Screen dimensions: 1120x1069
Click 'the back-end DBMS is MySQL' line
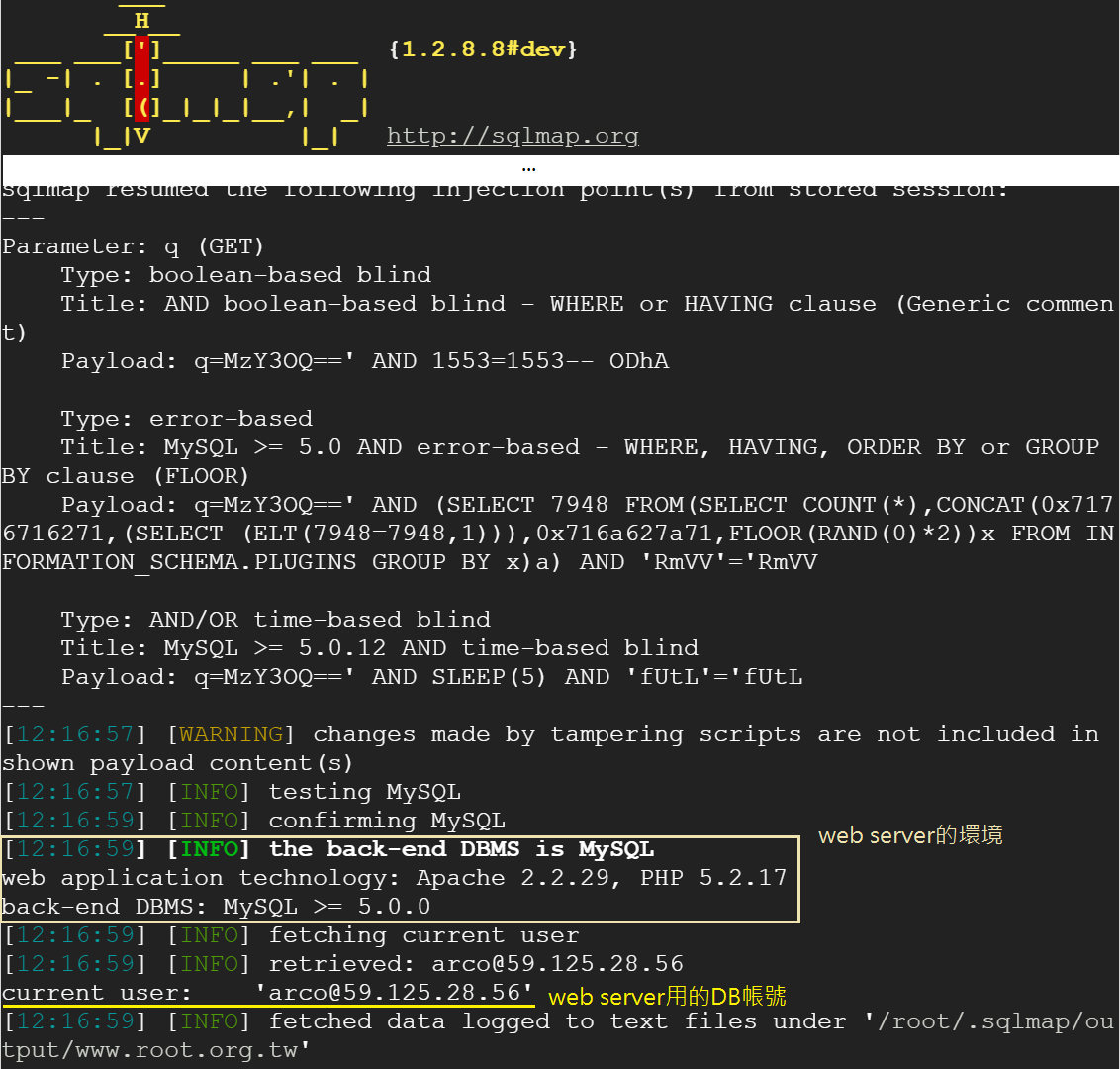[x=328, y=849]
